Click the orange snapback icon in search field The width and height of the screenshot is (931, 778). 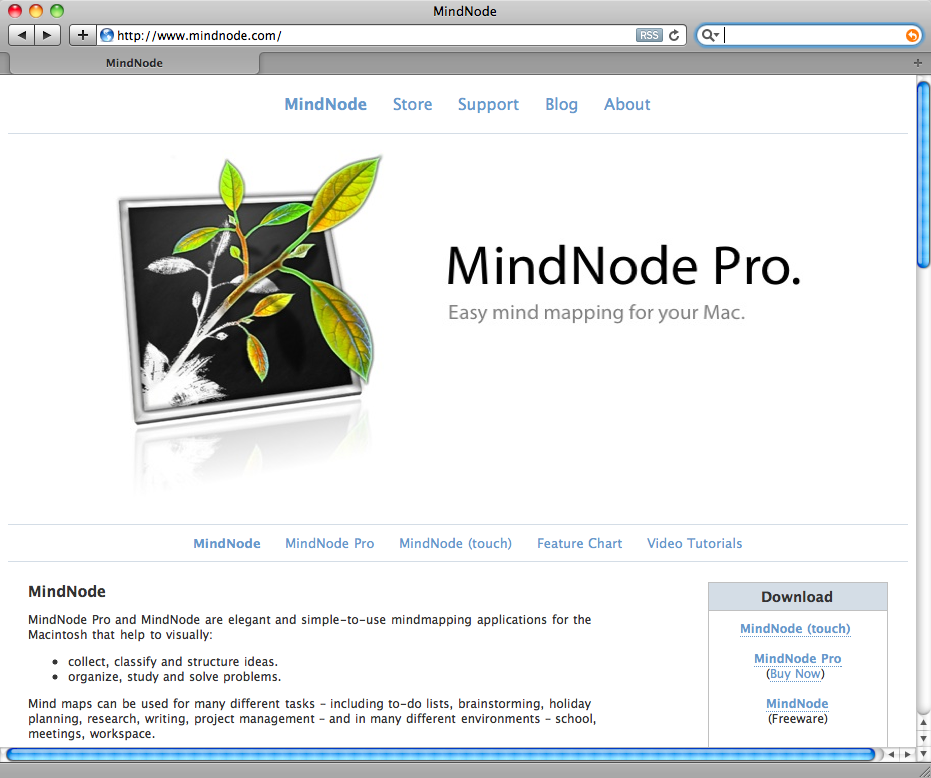coord(911,36)
